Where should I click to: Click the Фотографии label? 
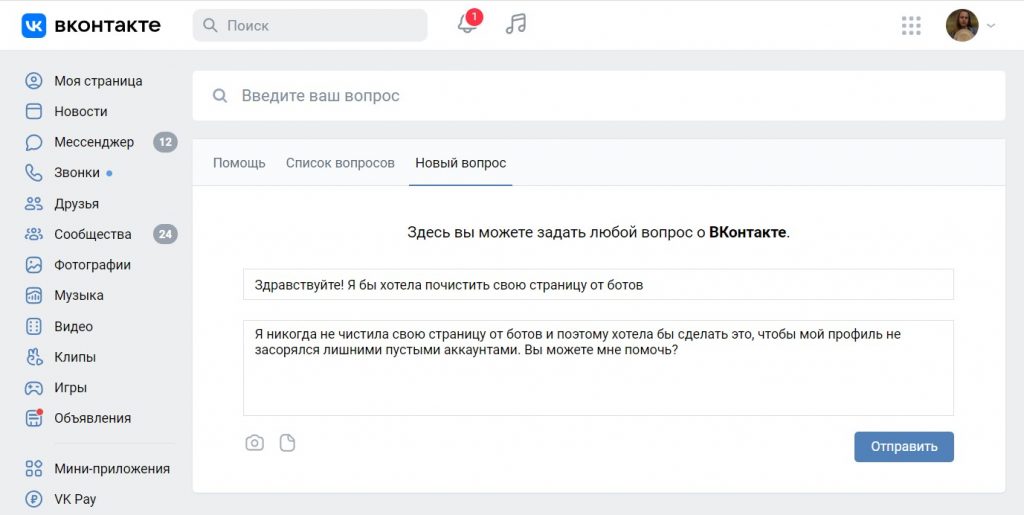coord(92,265)
